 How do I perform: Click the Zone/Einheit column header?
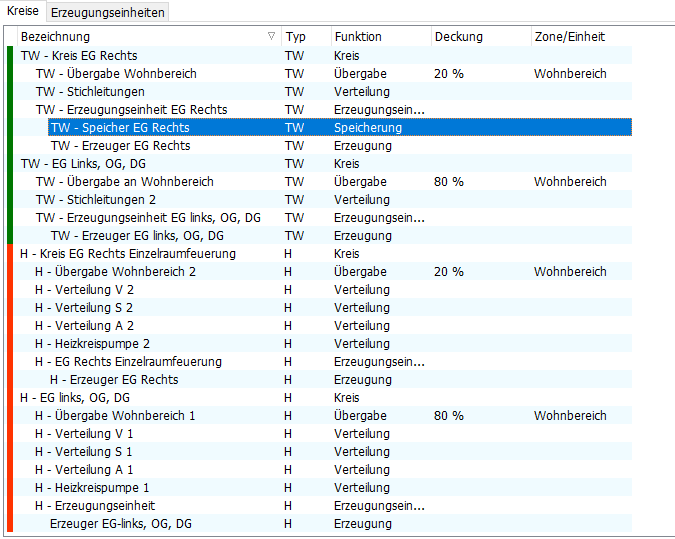pos(568,37)
